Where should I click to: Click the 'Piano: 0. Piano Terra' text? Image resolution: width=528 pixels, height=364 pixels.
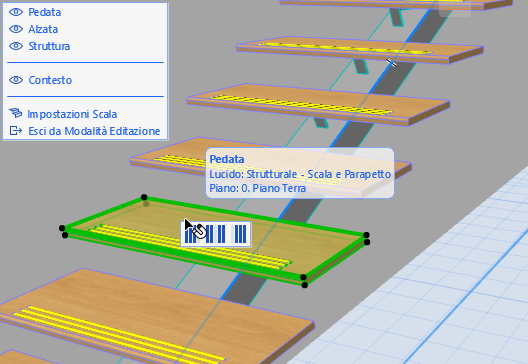258,188
